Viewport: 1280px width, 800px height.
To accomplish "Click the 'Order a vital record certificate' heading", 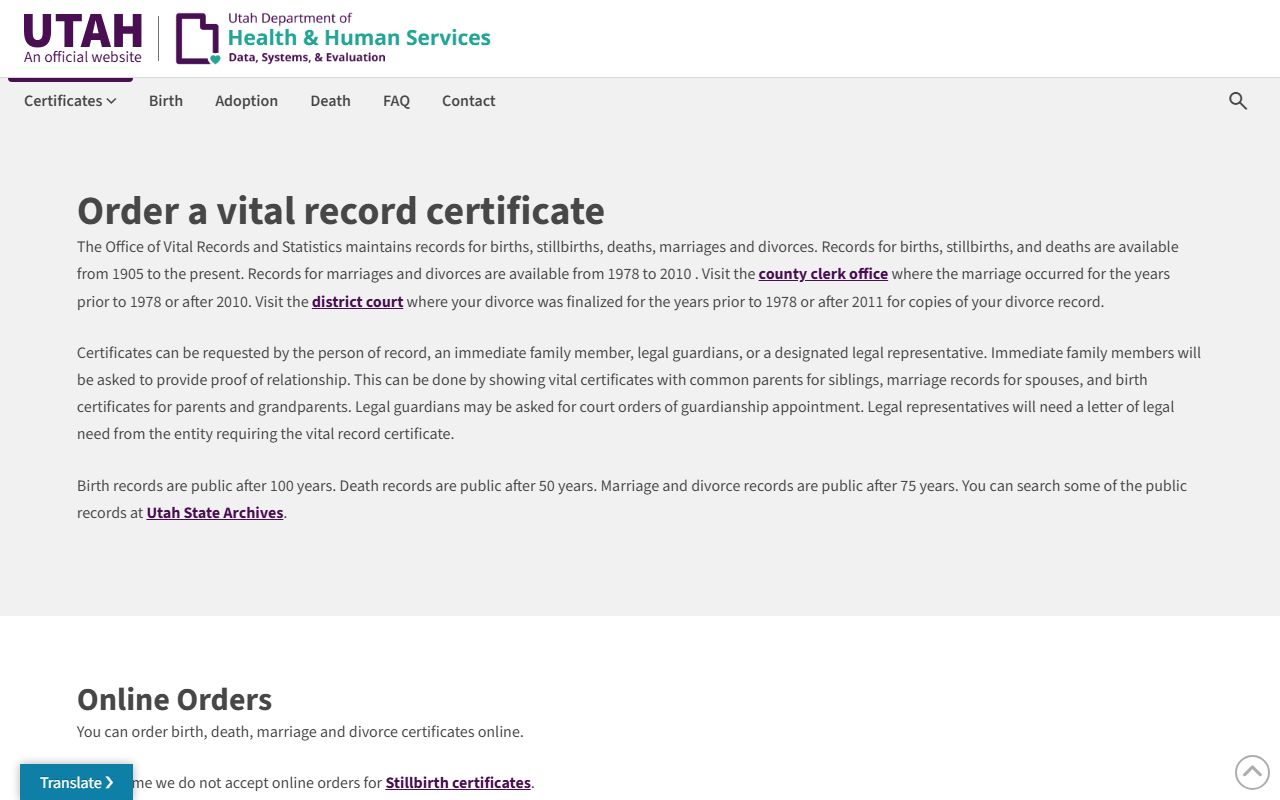I will [x=341, y=211].
